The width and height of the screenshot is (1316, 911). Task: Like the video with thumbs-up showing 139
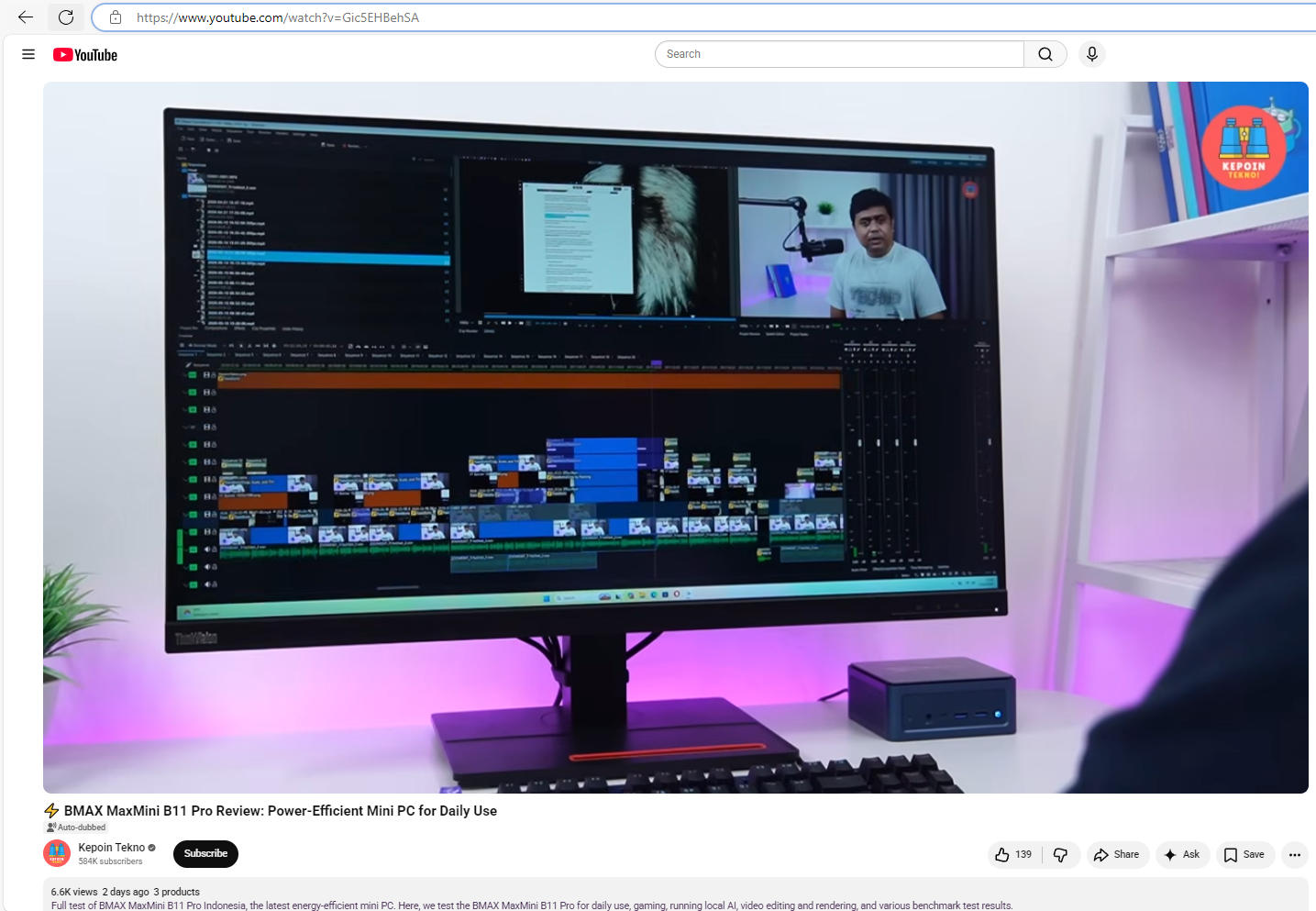1014,855
